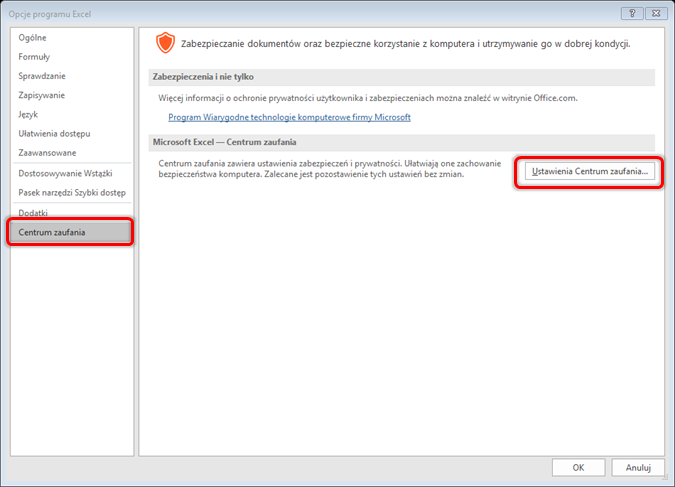Click Microsoft Excel — Centrum zaufania heading

click(x=224, y=142)
